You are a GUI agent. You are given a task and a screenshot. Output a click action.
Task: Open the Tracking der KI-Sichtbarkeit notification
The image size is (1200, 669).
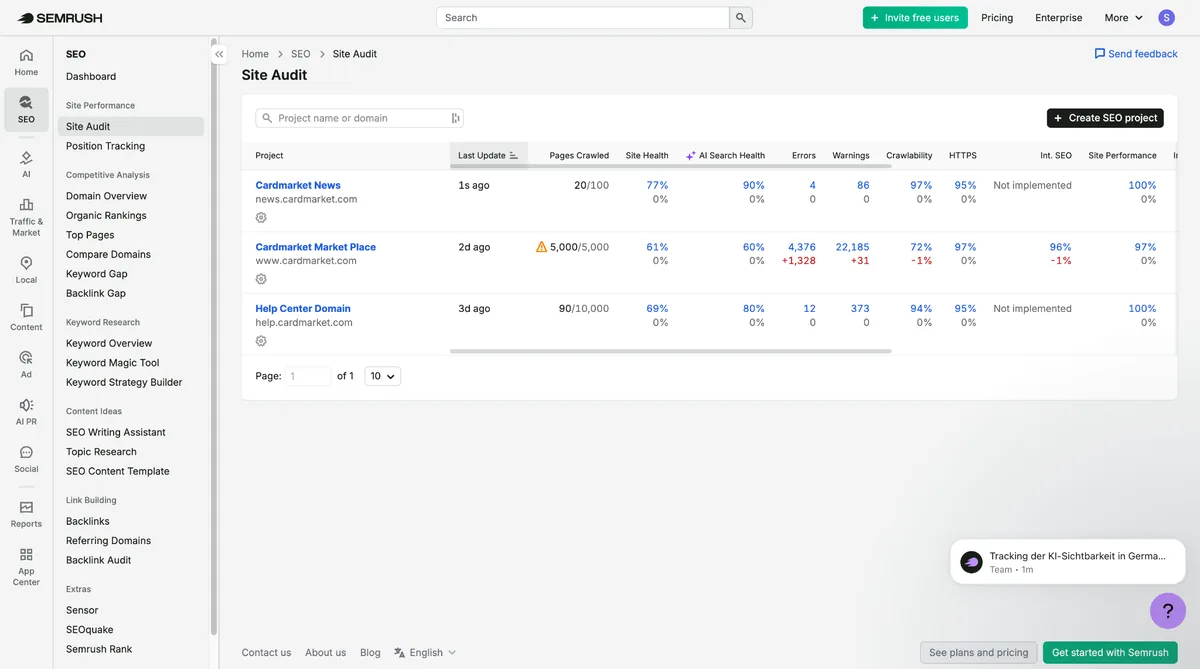1068,562
